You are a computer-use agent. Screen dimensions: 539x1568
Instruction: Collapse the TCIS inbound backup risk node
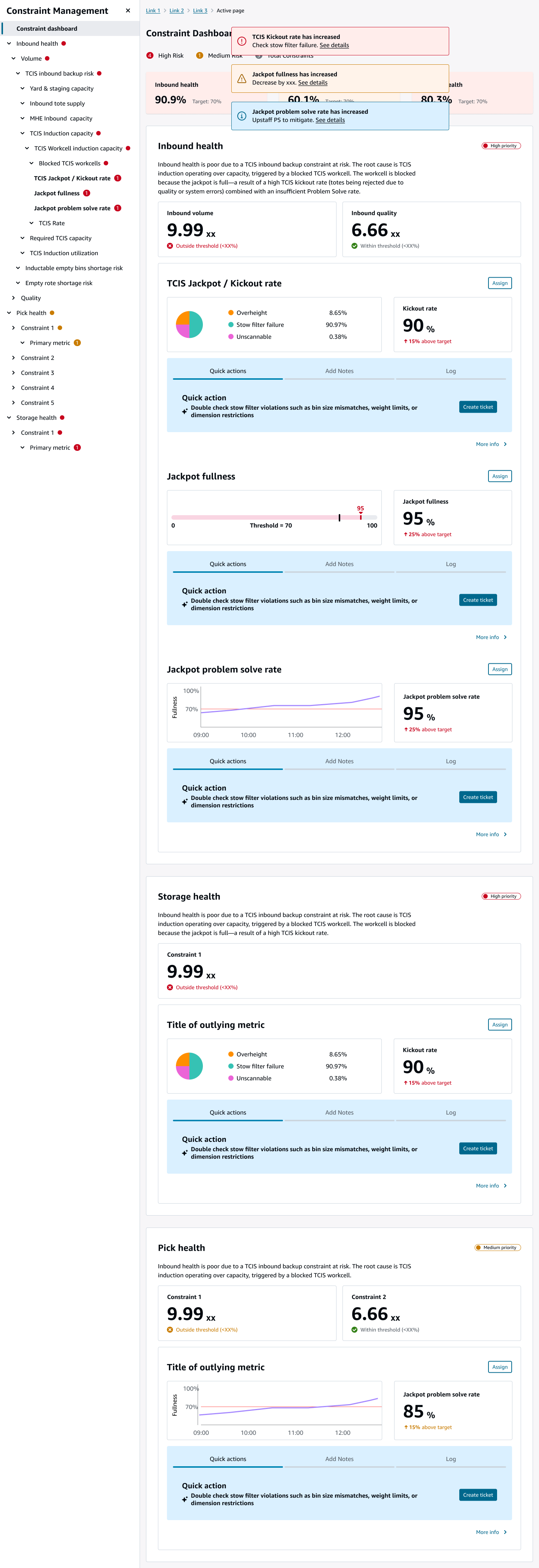coord(18,74)
